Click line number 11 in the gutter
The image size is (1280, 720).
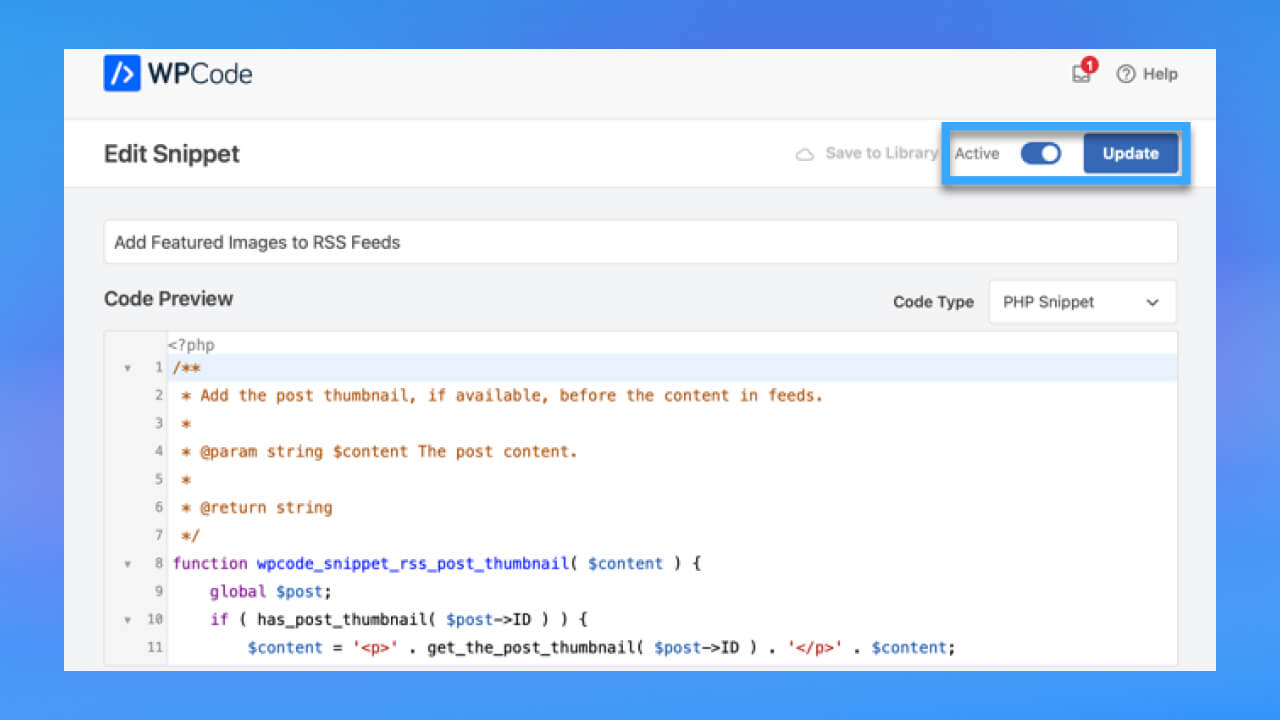(x=155, y=647)
